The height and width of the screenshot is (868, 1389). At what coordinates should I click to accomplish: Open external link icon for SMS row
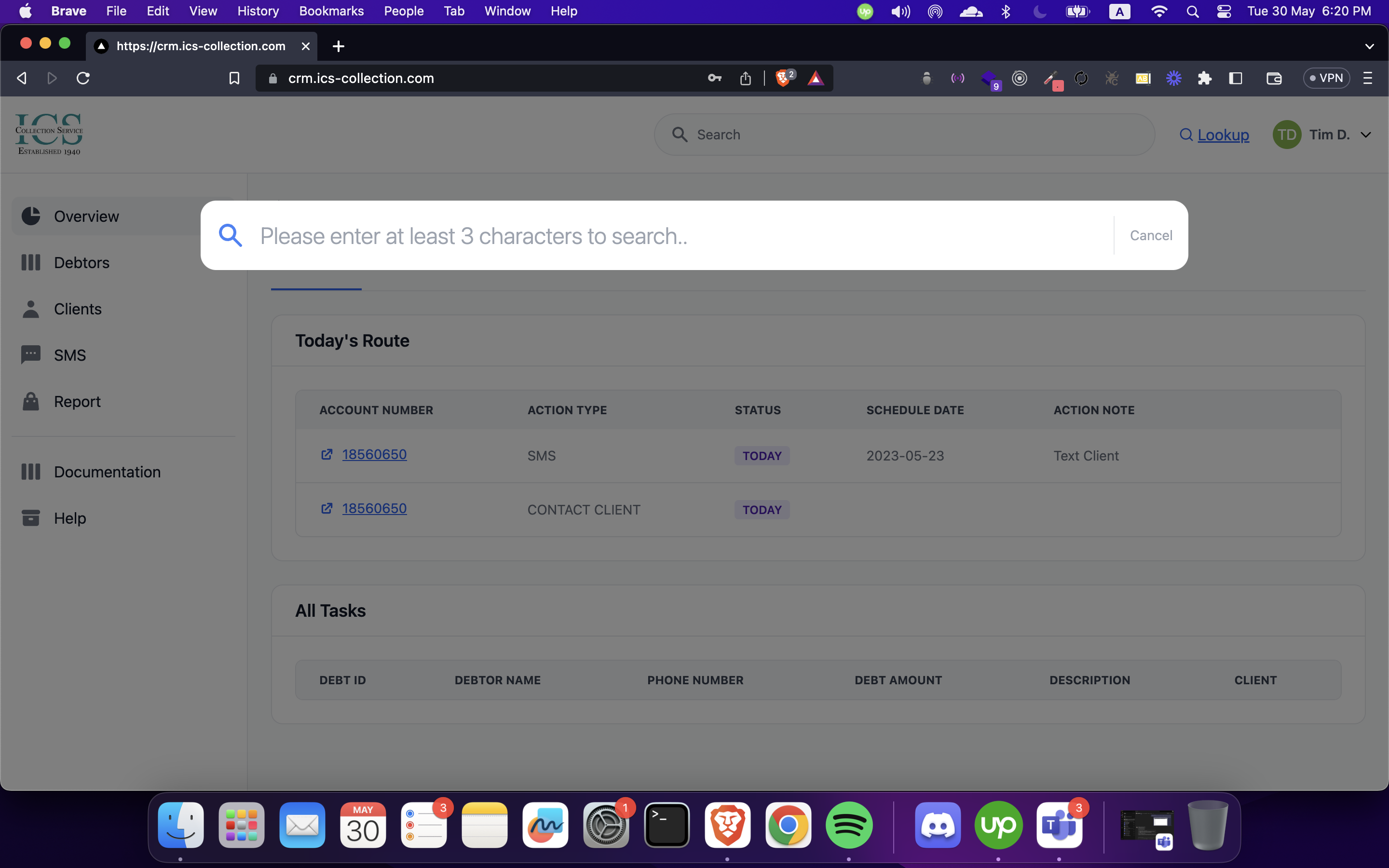click(x=327, y=455)
